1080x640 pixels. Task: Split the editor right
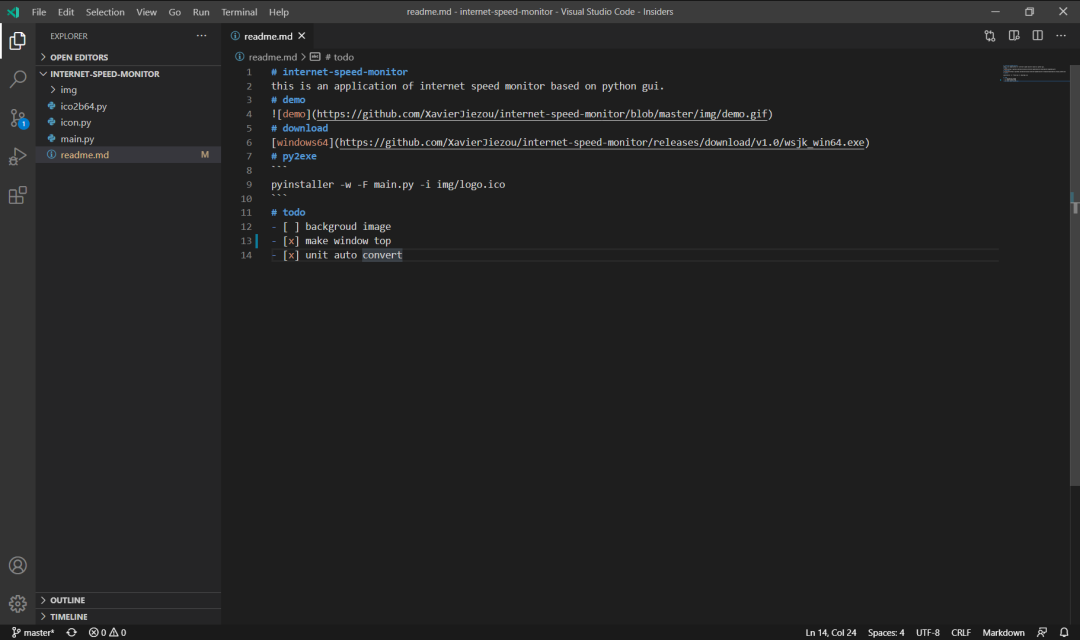pyautogui.click(x=1037, y=36)
